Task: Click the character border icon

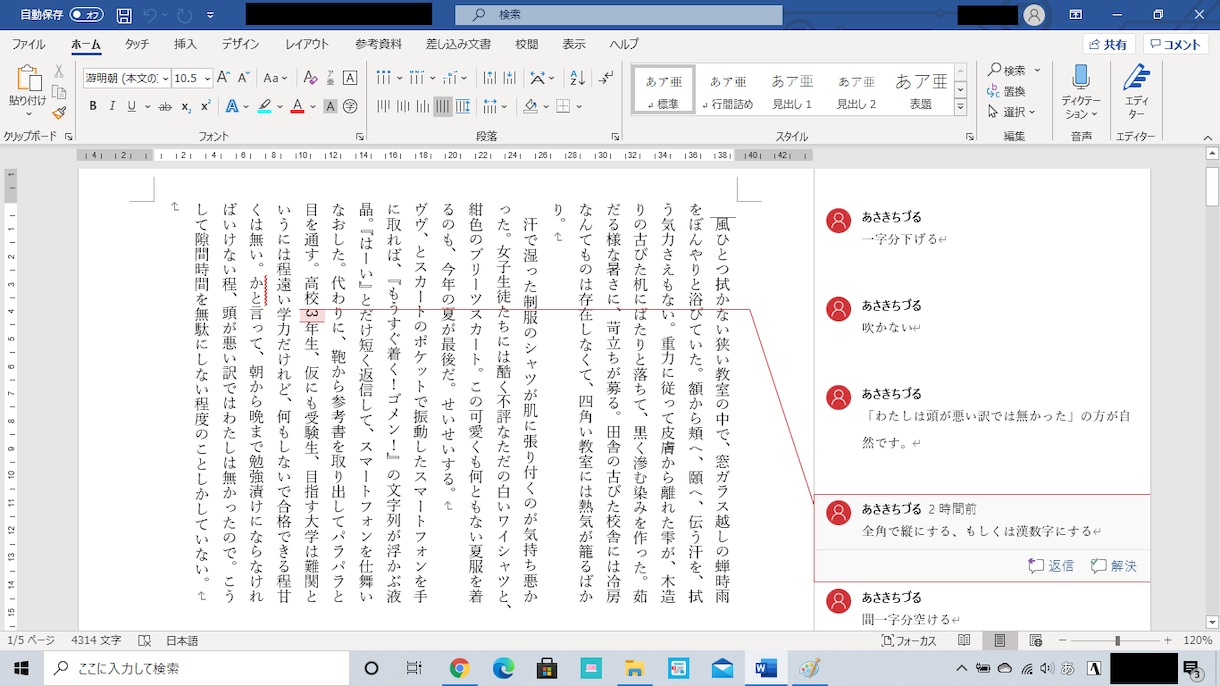Action: [x=350, y=78]
